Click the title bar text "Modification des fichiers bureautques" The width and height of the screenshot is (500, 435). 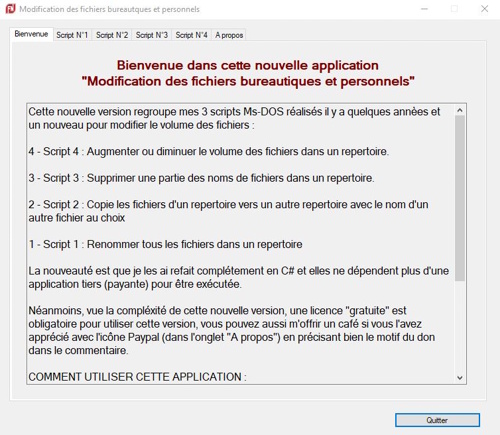tap(109, 9)
